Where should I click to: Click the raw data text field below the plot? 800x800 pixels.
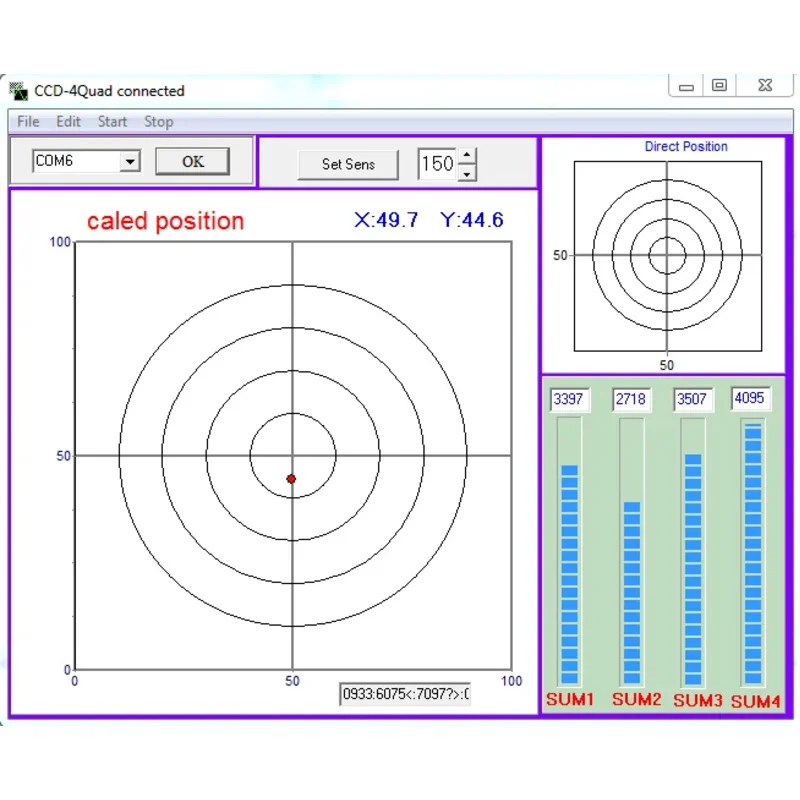(405, 694)
